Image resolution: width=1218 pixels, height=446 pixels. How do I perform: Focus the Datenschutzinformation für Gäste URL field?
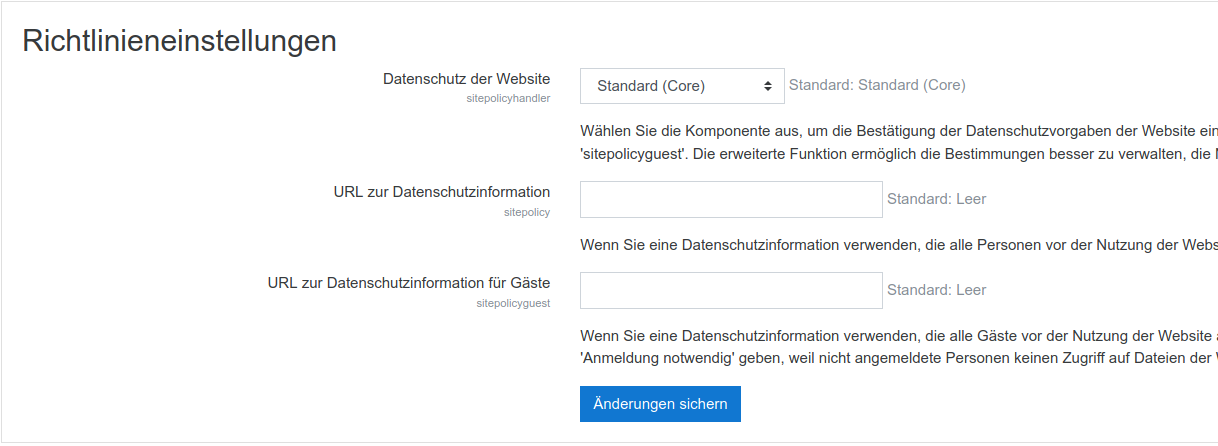tap(730, 290)
